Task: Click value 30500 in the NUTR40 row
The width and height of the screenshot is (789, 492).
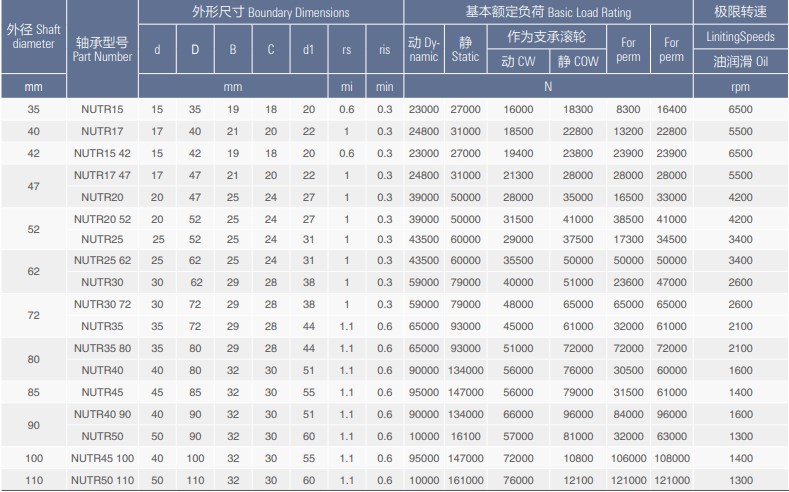Action: [628, 370]
